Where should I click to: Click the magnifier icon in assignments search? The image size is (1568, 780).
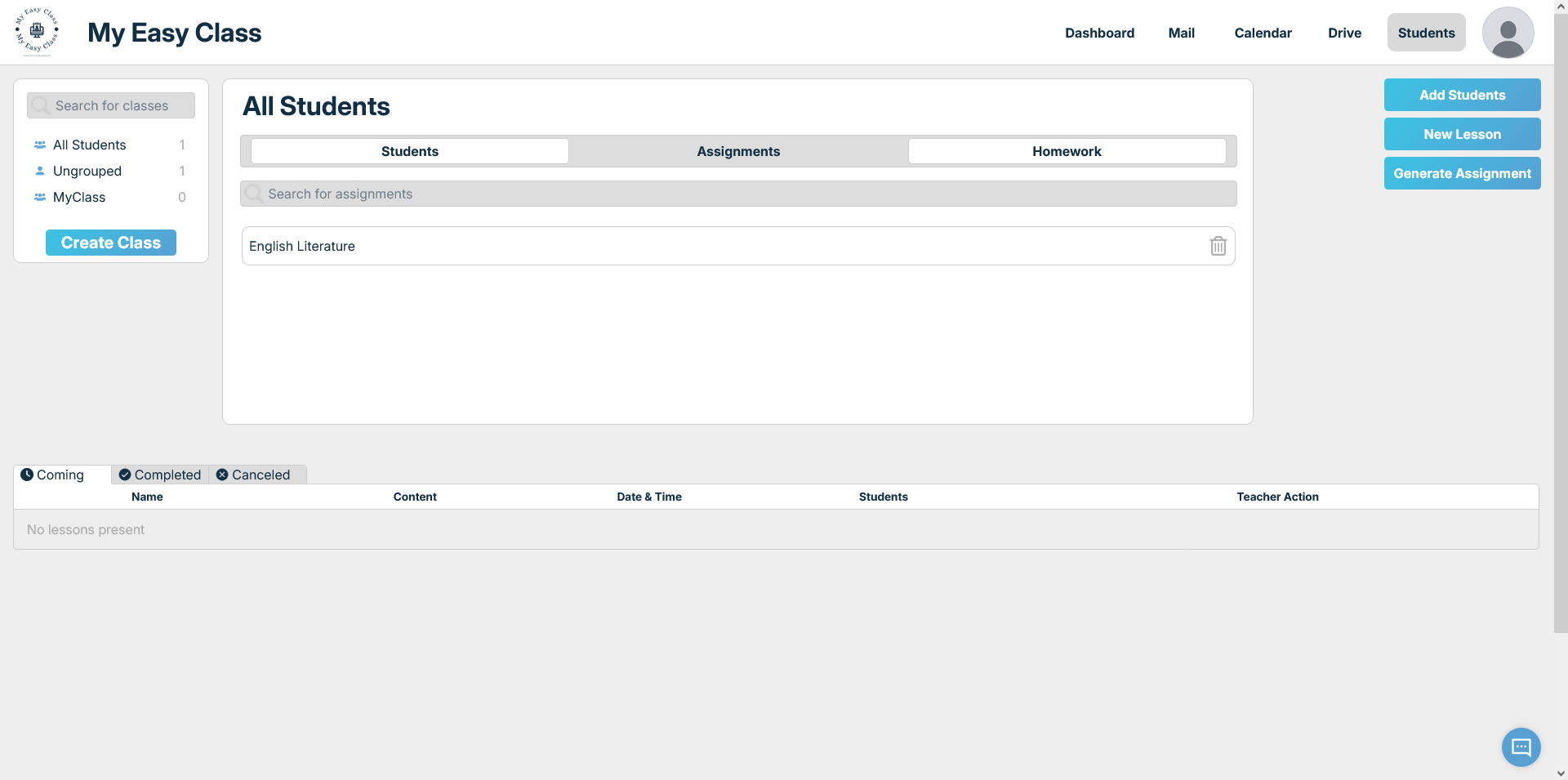(254, 194)
